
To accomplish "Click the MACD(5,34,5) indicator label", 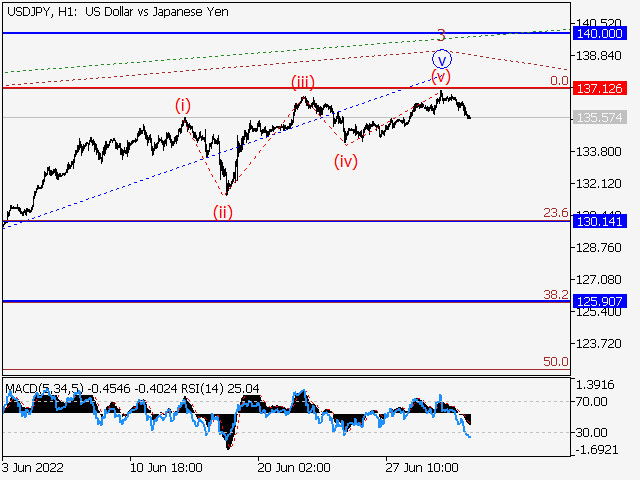I will click(x=45, y=388).
